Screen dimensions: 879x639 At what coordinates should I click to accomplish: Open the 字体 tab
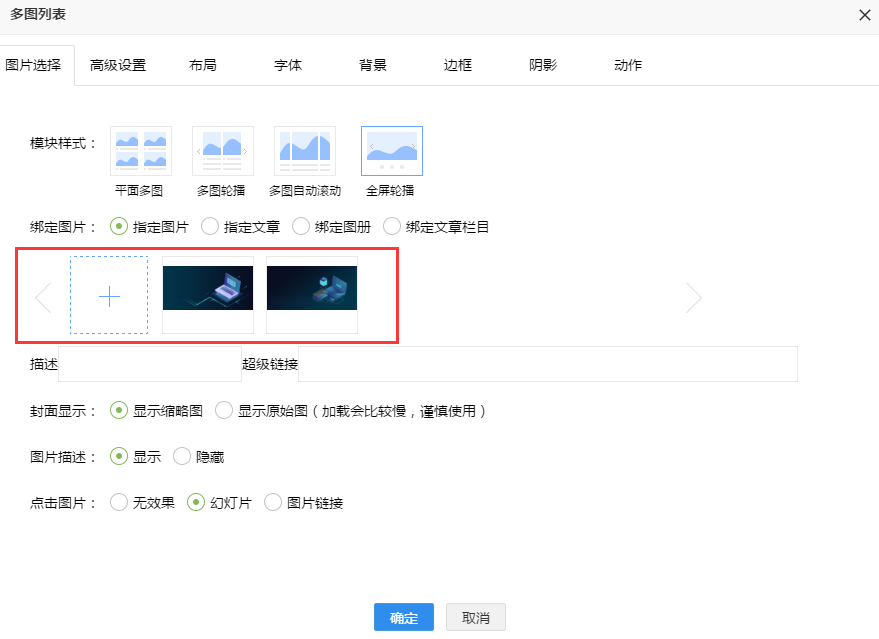tap(288, 65)
